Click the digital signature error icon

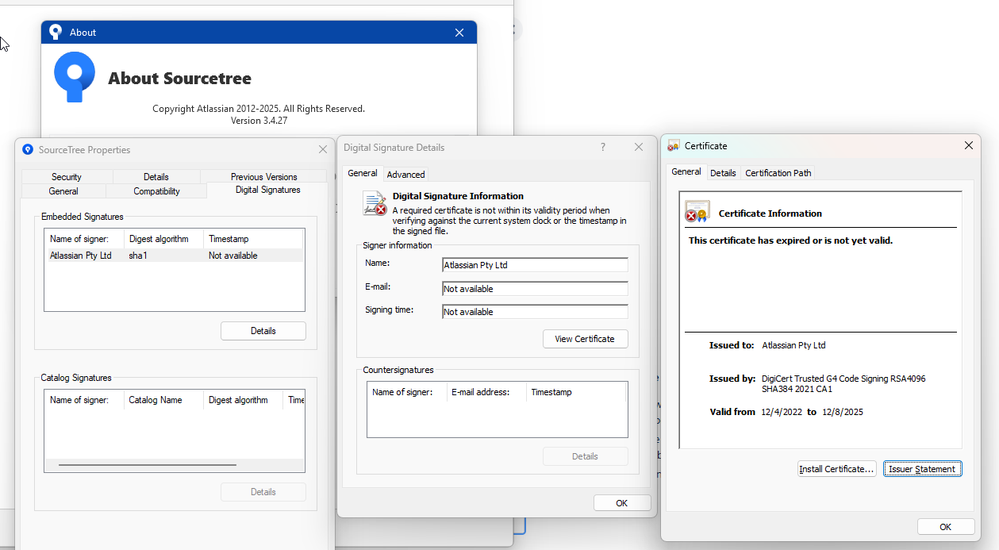point(375,204)
